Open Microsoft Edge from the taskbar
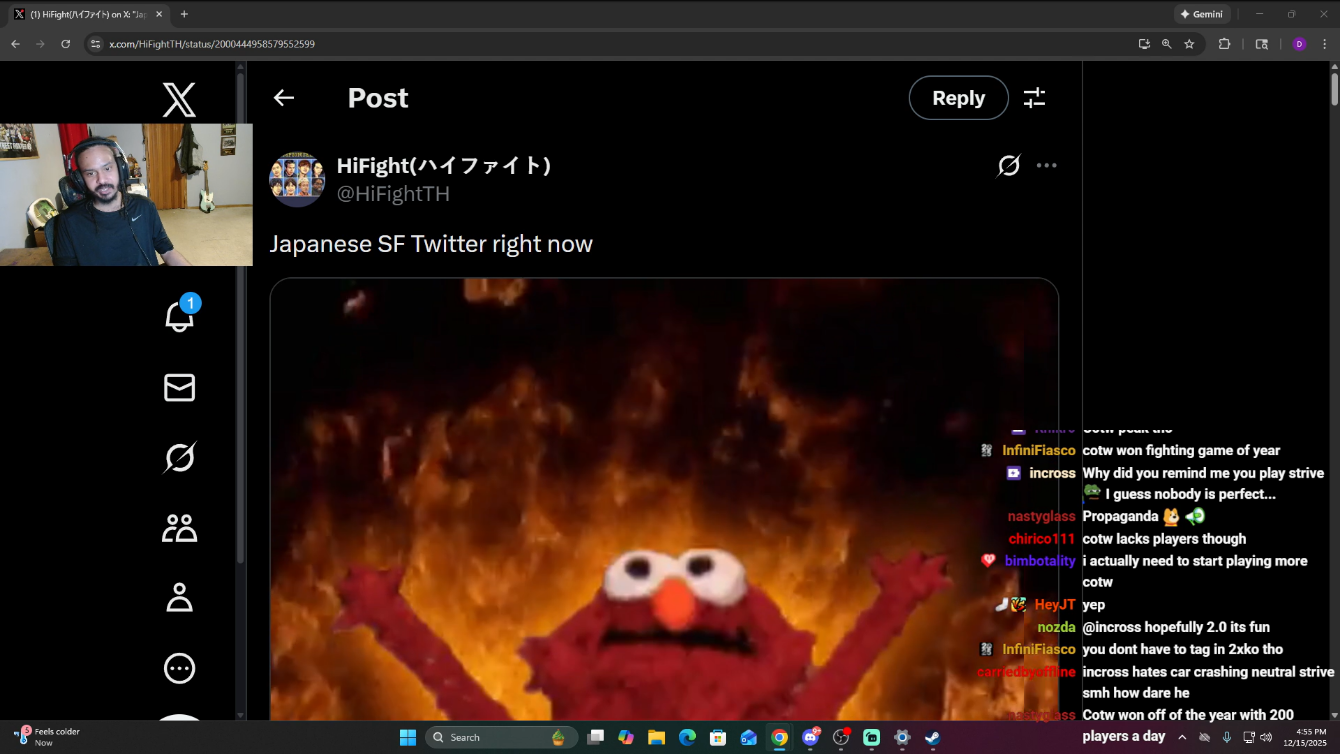 point(687,738)
